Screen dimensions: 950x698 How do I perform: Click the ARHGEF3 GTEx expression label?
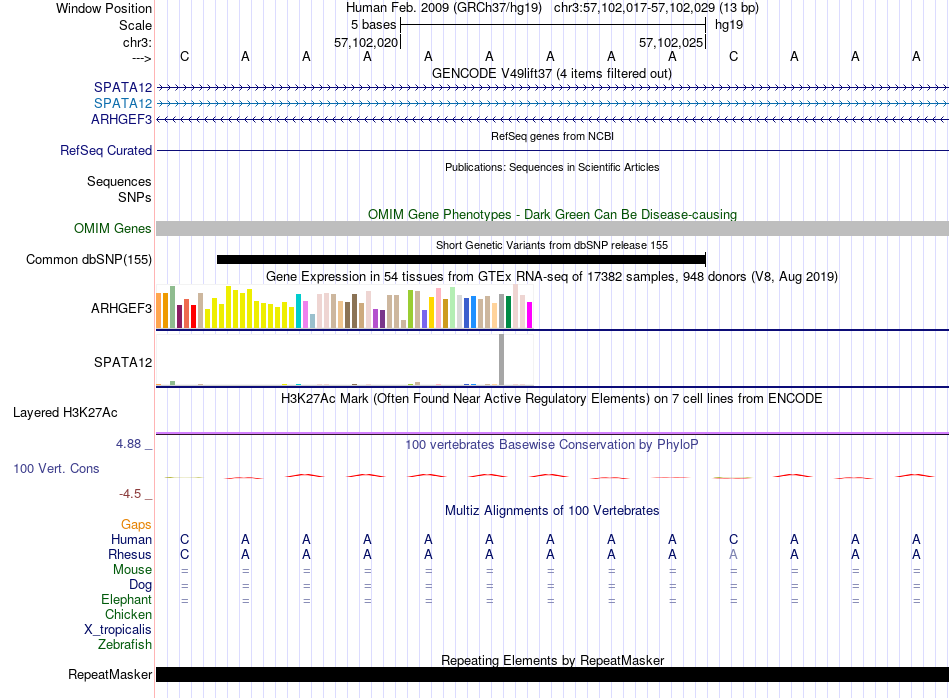(121, 308)
